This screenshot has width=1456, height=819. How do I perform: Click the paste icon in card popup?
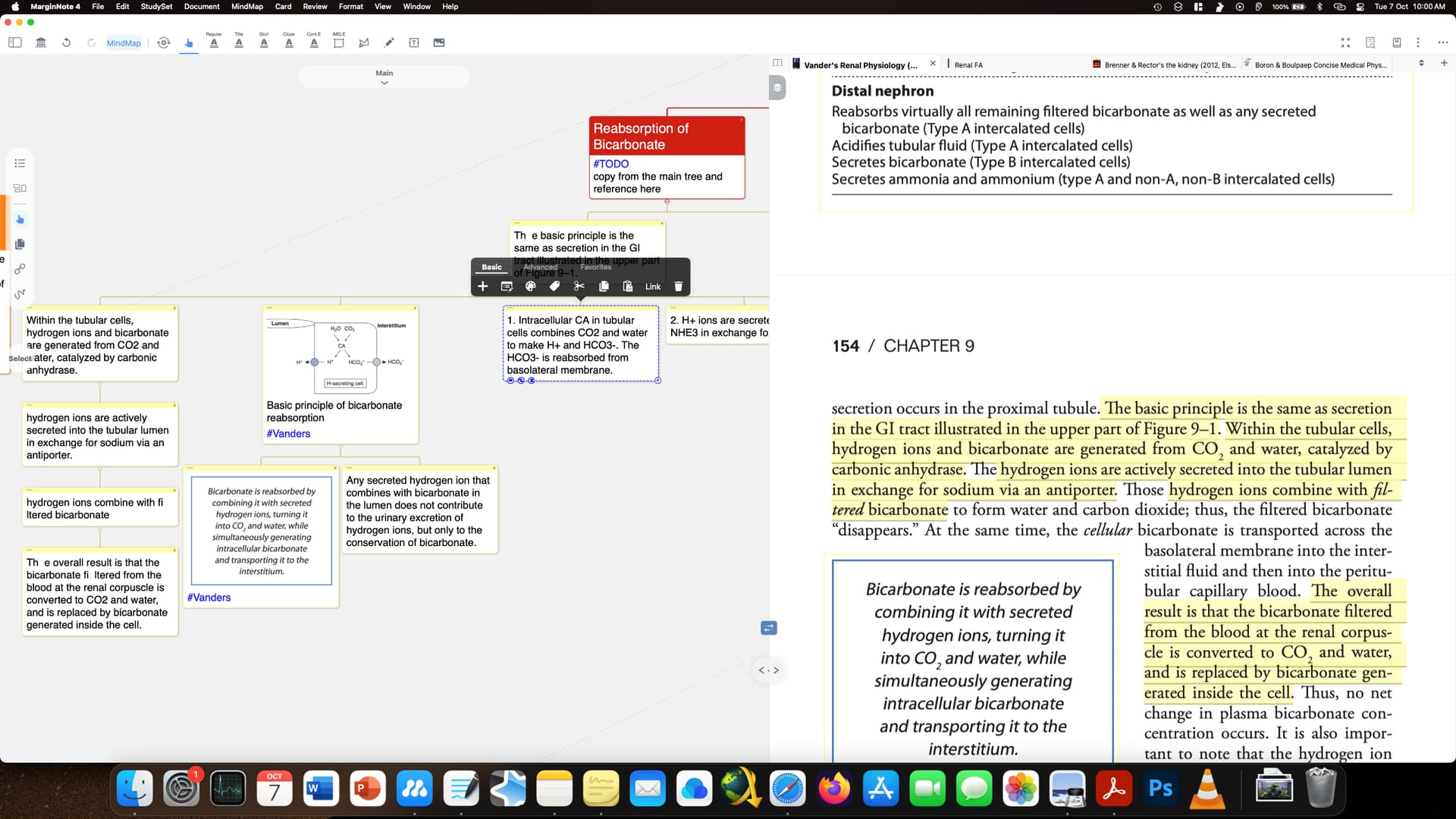pos(628,287)
